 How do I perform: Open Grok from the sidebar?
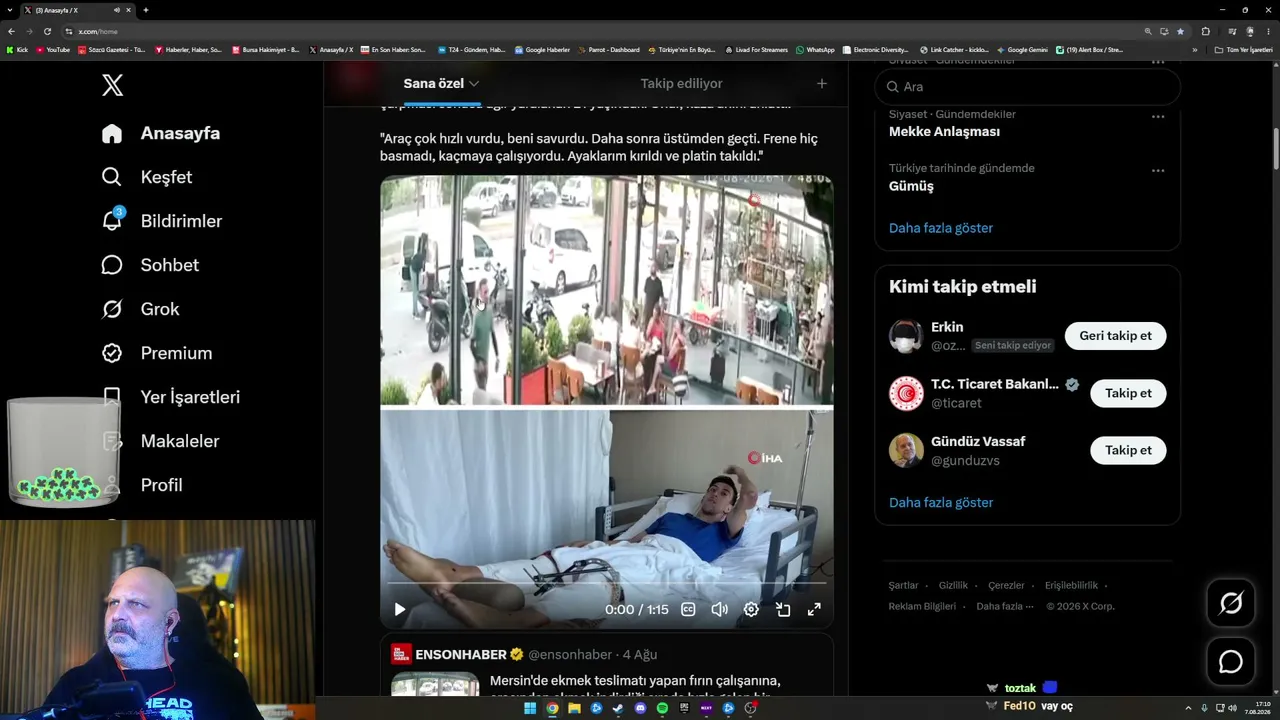point(140,309)
